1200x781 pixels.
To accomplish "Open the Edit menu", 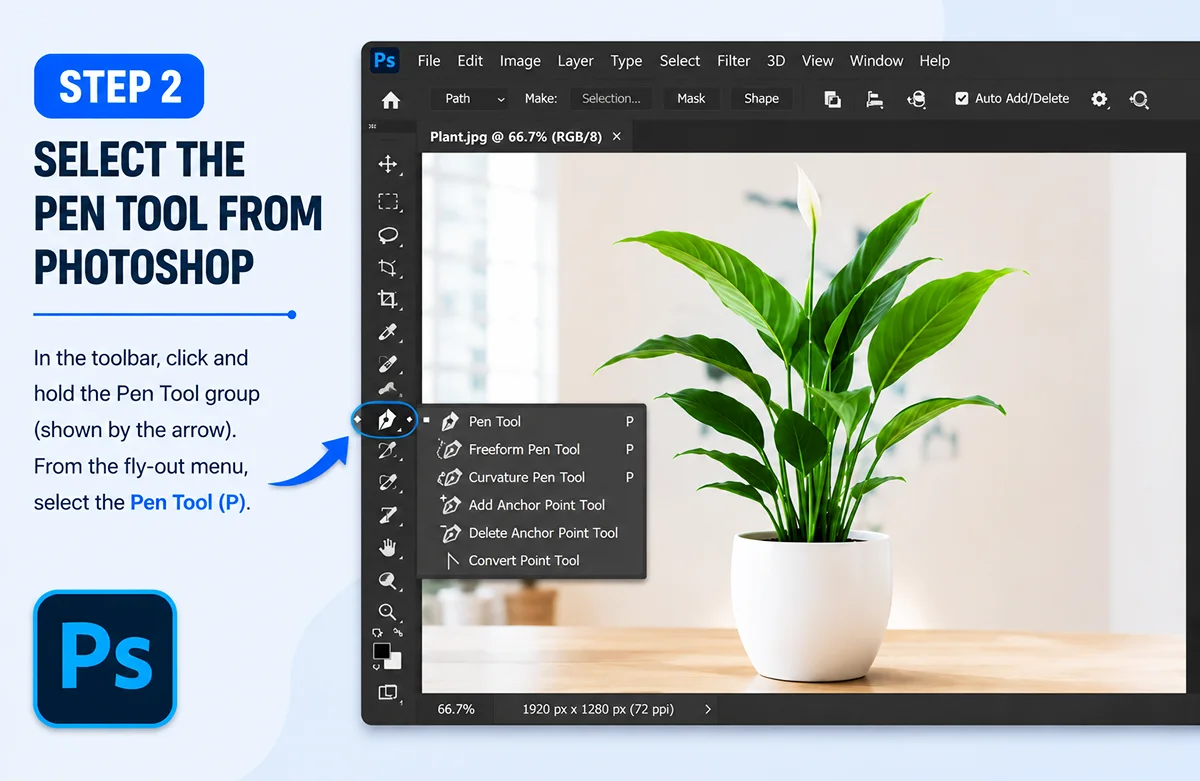I will [470, 61].
